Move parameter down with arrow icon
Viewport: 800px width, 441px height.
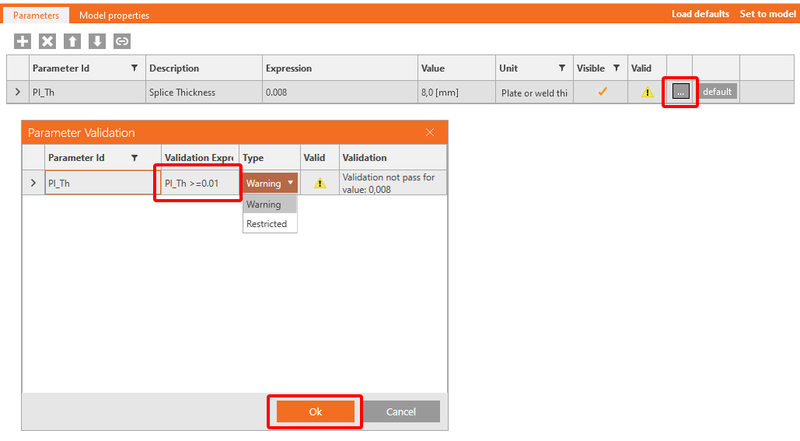tap(97, 41)
